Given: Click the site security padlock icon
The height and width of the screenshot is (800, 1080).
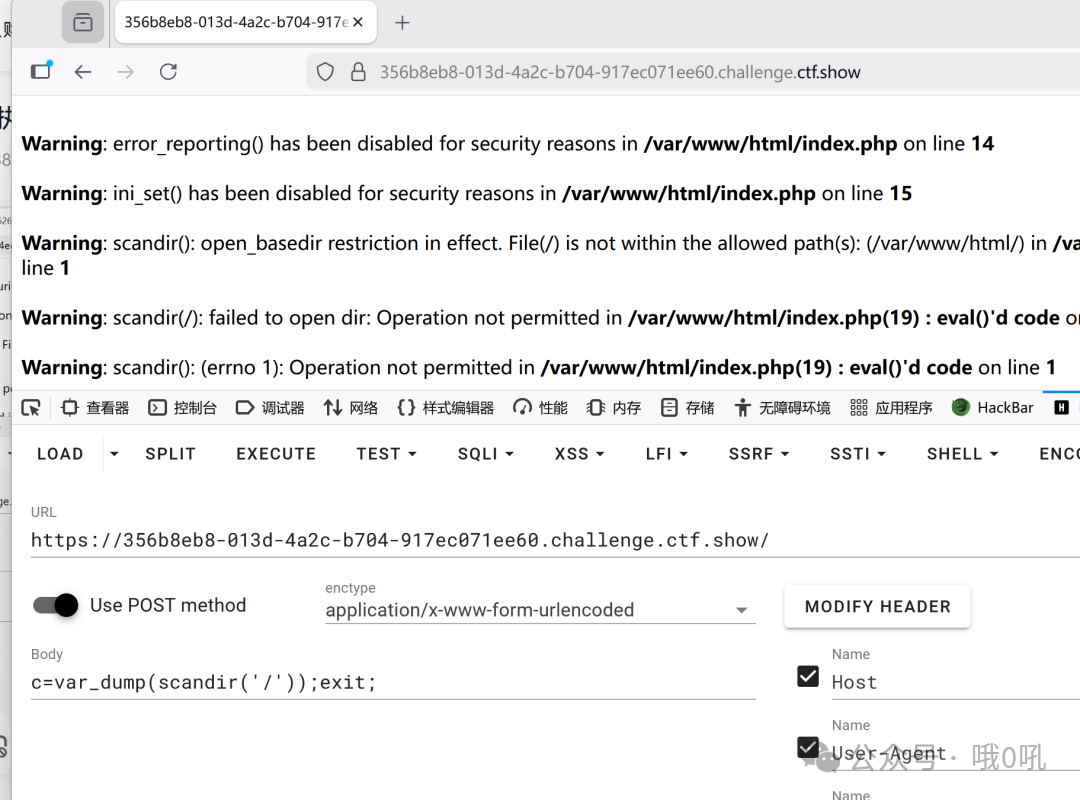Looking at the screenshot, I should click(358, 72).
